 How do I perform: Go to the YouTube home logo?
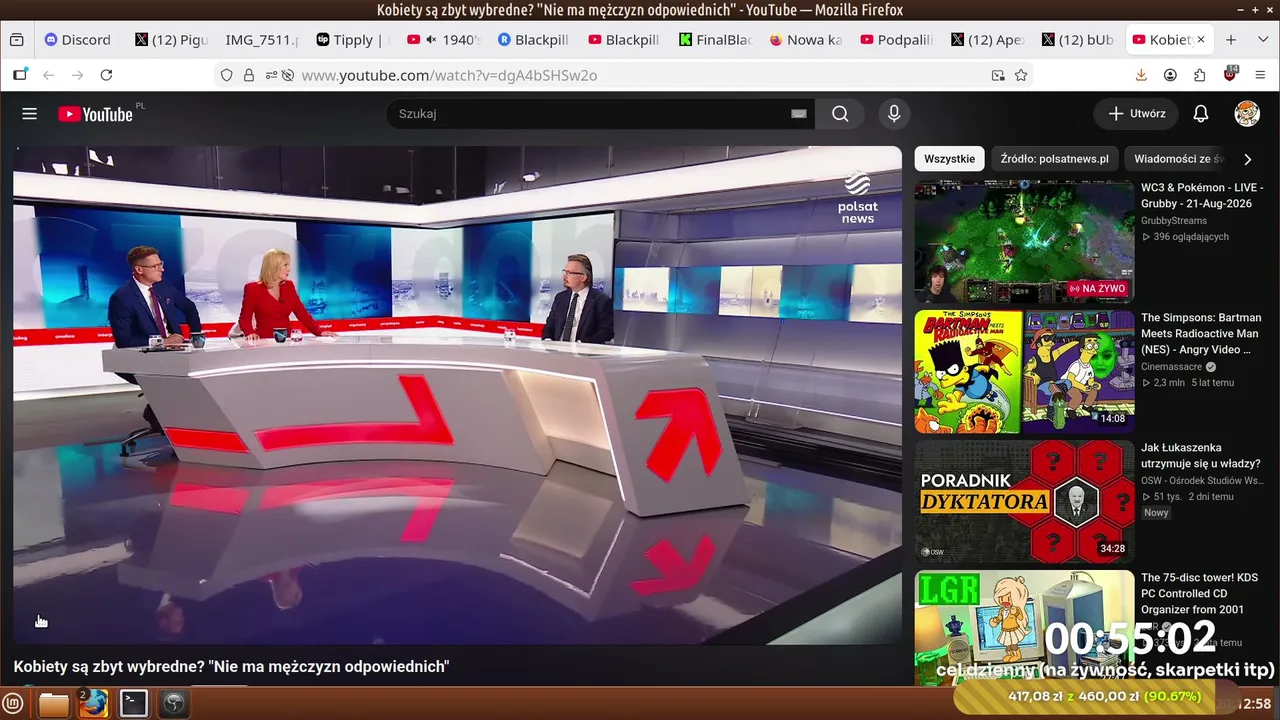(96, 114)
